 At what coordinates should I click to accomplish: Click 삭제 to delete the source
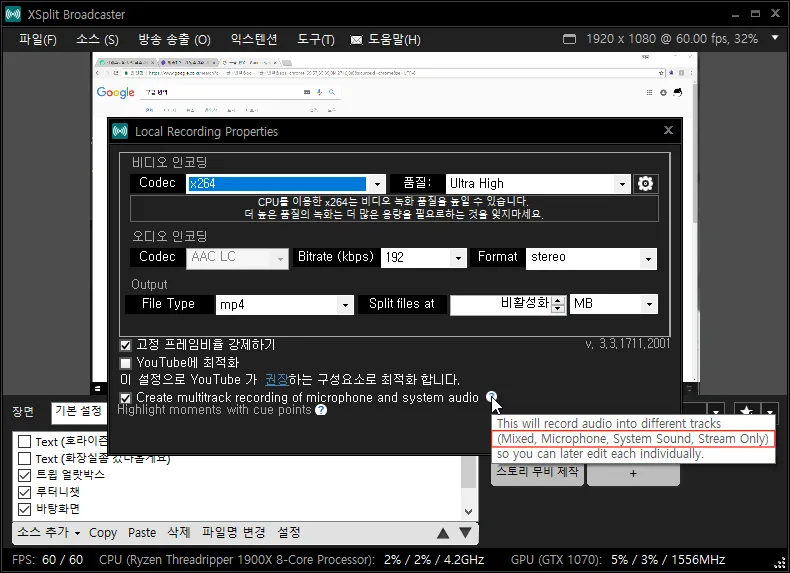[x=179, y=533]
